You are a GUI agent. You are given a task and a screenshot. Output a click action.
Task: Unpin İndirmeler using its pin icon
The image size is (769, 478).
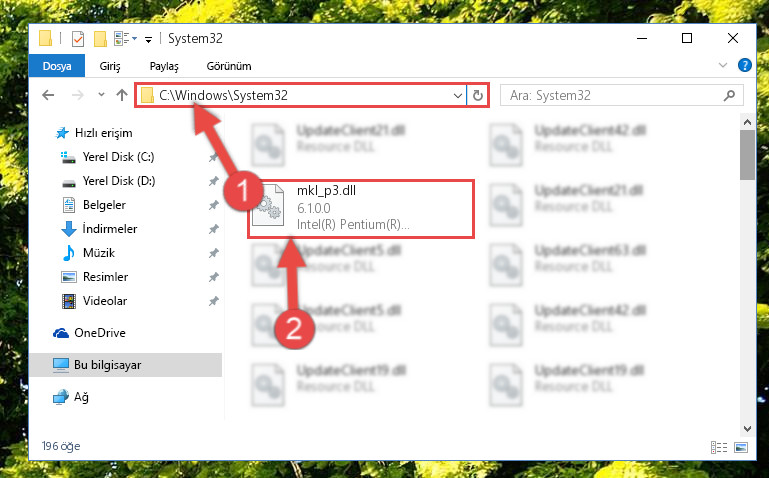tap(213, 229)
